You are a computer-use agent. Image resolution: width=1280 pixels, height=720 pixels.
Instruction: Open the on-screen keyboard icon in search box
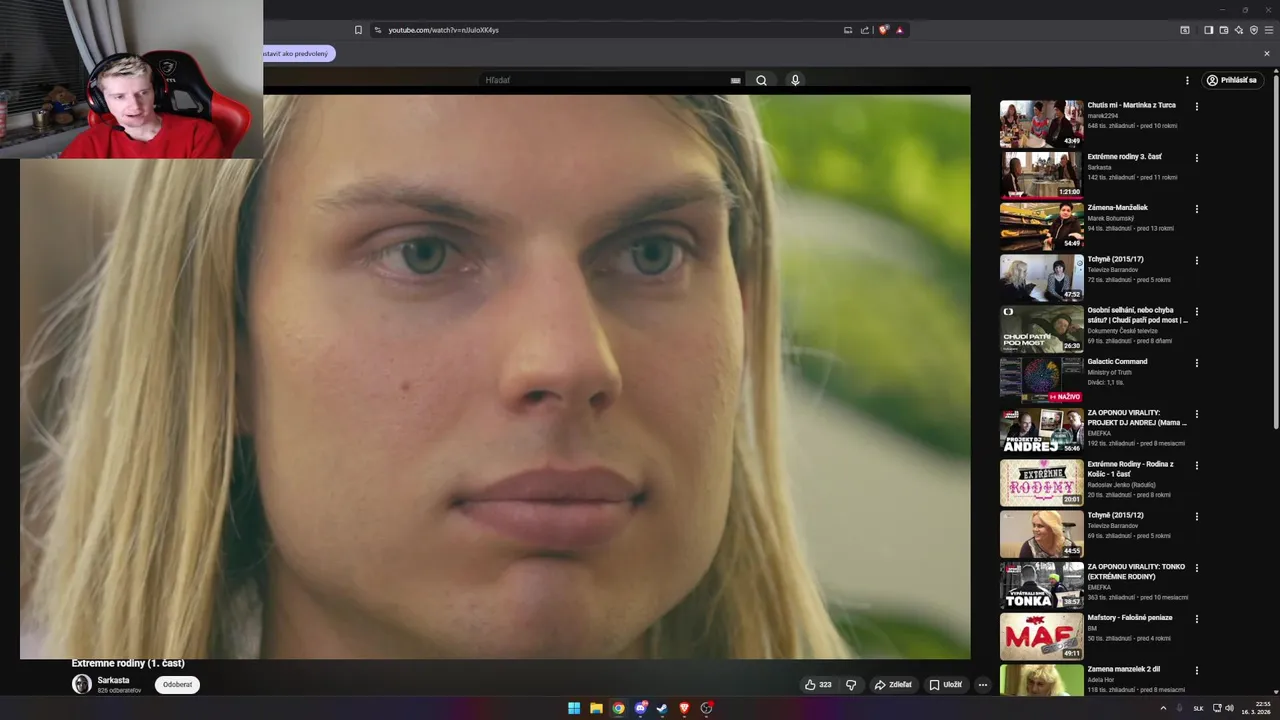point(736,80)
